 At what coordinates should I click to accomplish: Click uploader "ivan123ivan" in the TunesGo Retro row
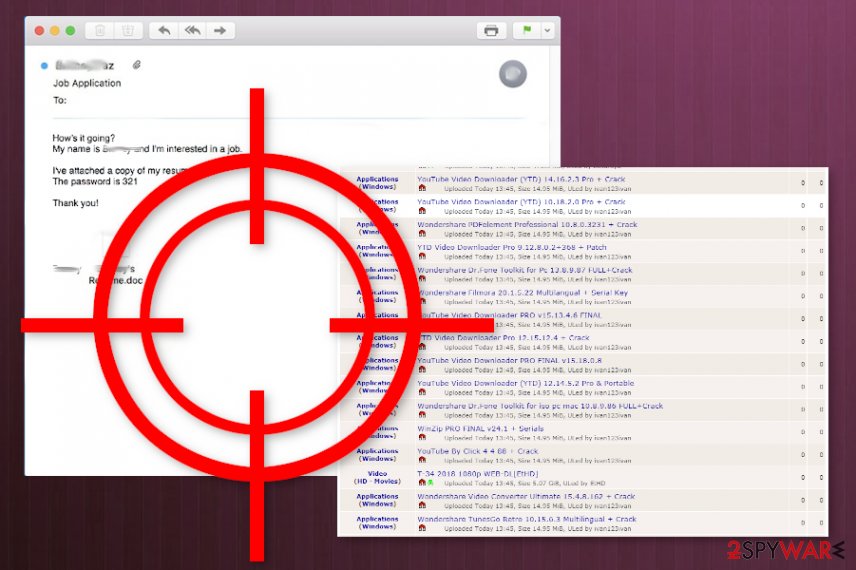[613, 529]
